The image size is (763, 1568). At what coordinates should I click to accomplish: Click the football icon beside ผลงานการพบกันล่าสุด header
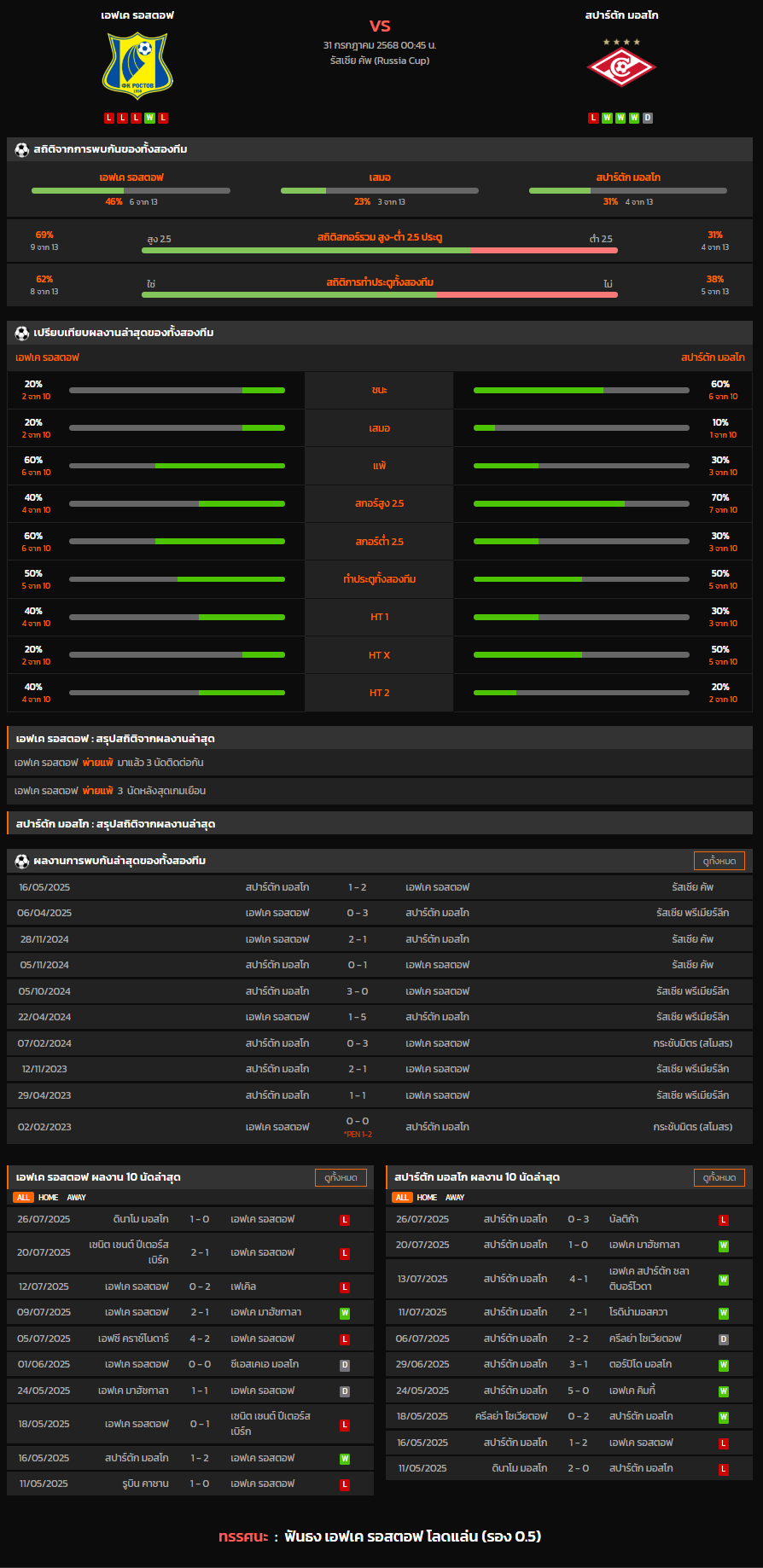(22, 861)
